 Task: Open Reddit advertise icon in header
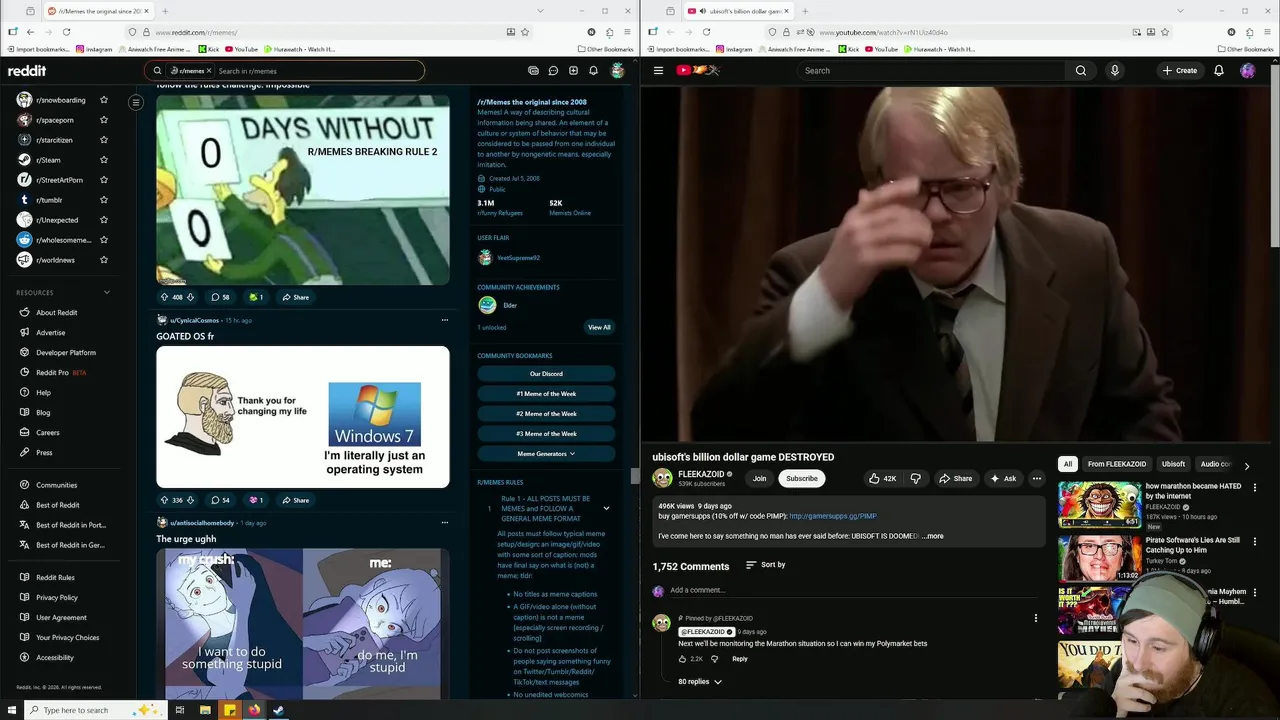[533, 71]
